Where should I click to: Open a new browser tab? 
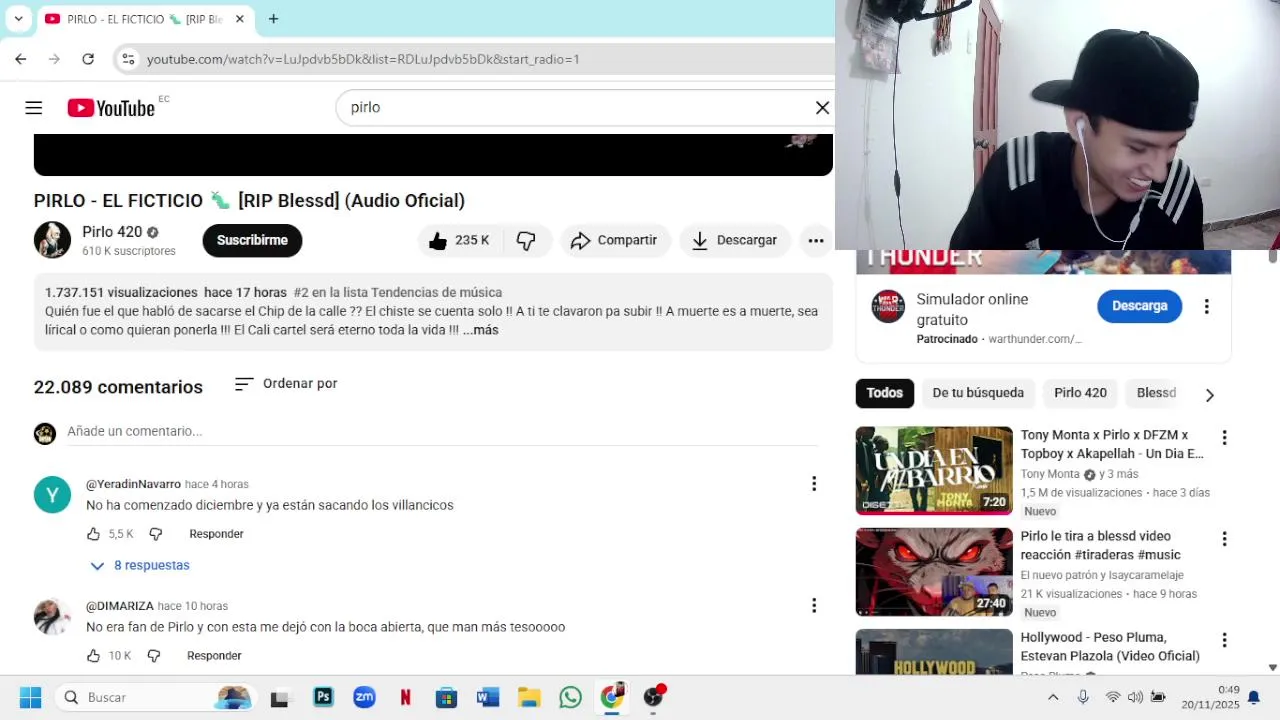click(273, 19)
